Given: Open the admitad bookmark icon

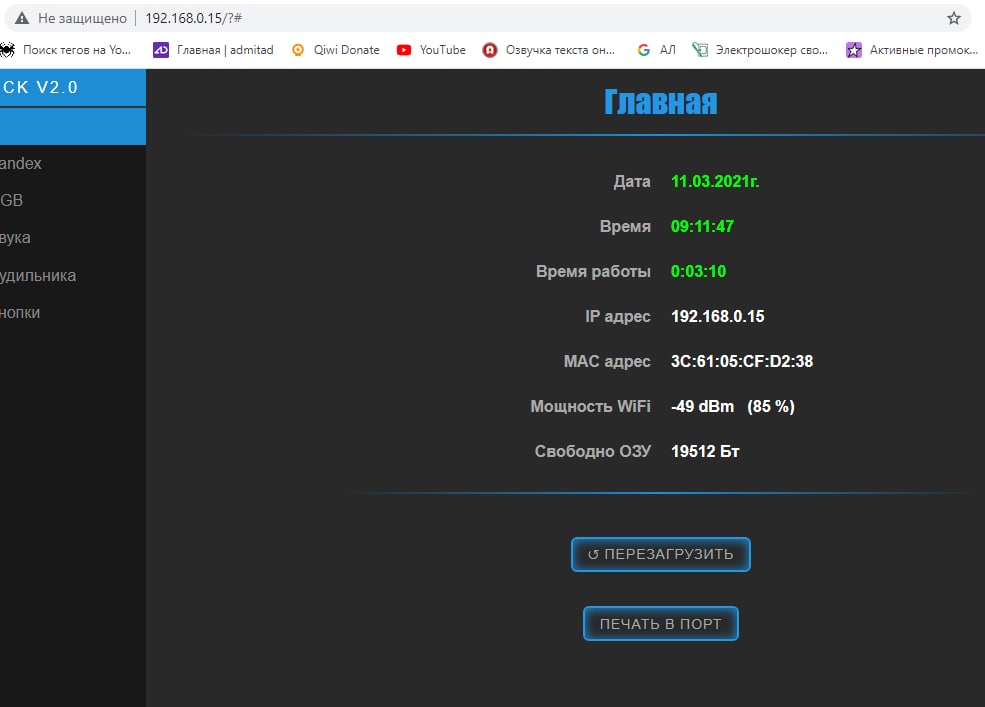Looking at the screenshot, I should pos(161,50).
